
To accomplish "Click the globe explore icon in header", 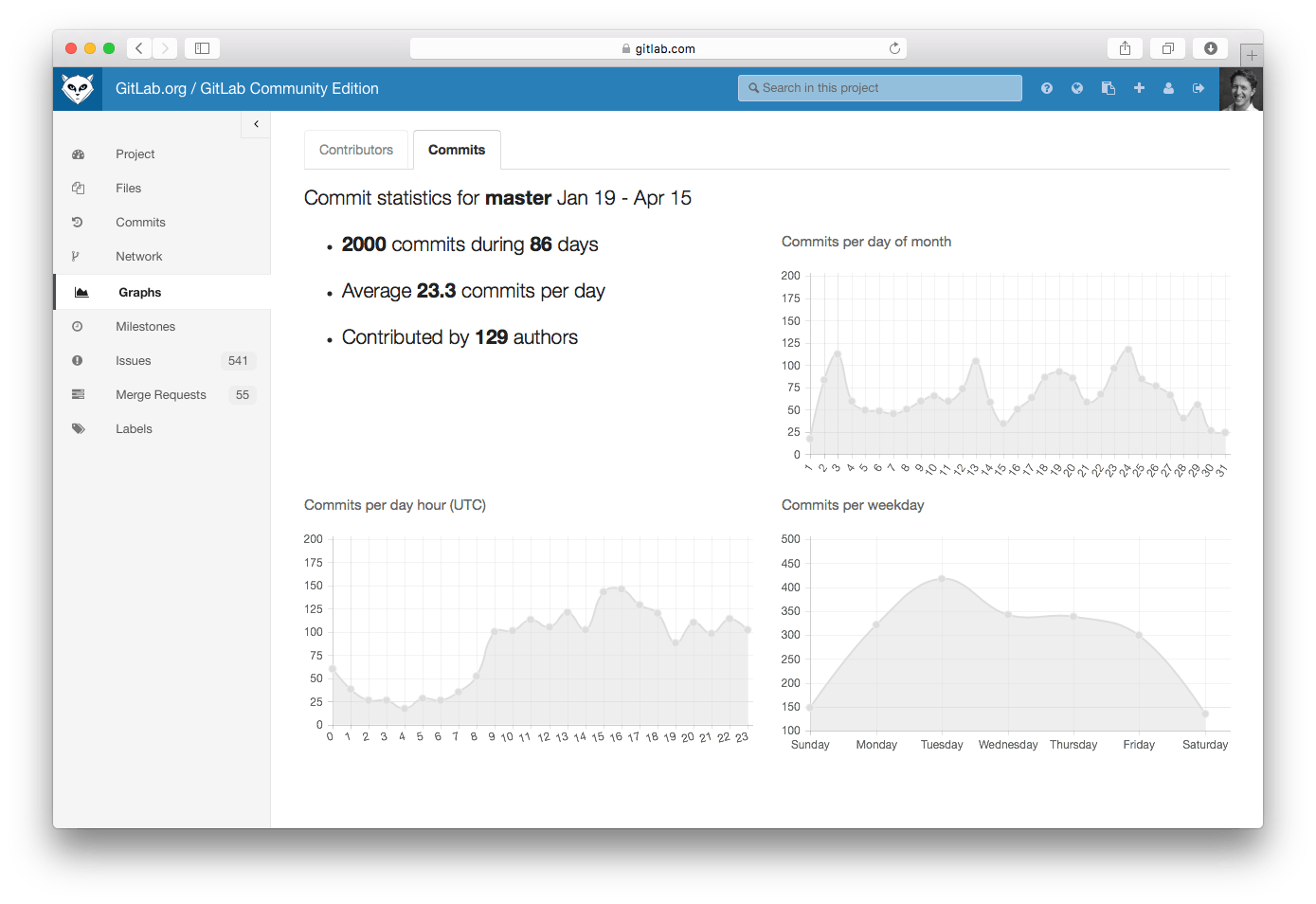I will pyautogui.click(x=1077, y=87).
